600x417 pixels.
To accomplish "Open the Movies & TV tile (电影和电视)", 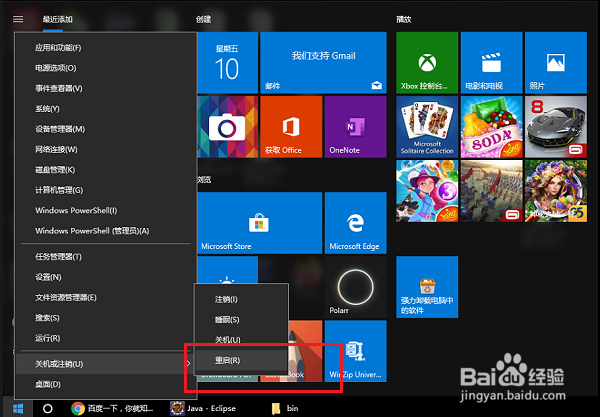I will tap(491, 63).
